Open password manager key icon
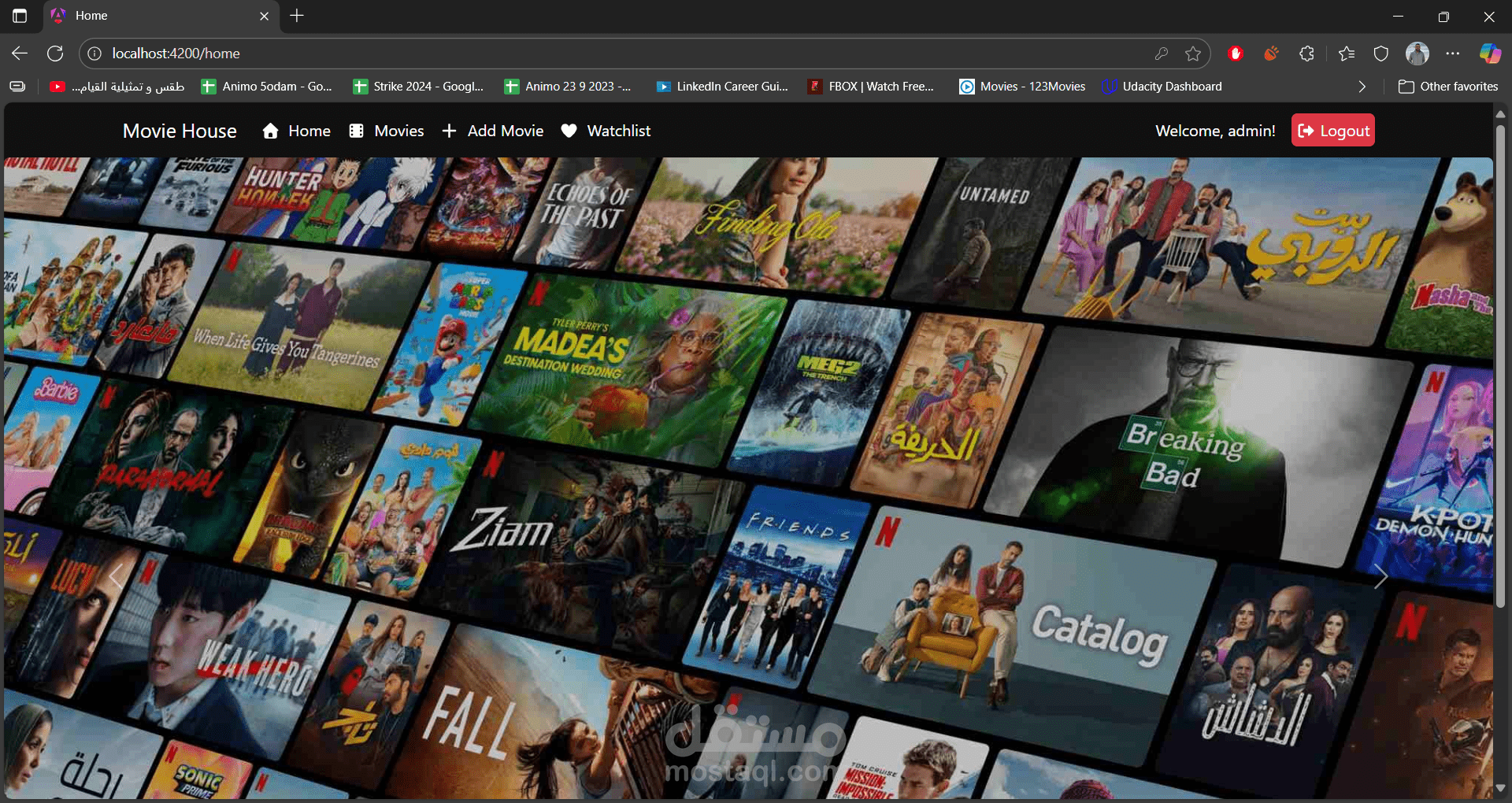Image resolution: width=1512 pixels, height=803 pixels. tap(1161, 54)
